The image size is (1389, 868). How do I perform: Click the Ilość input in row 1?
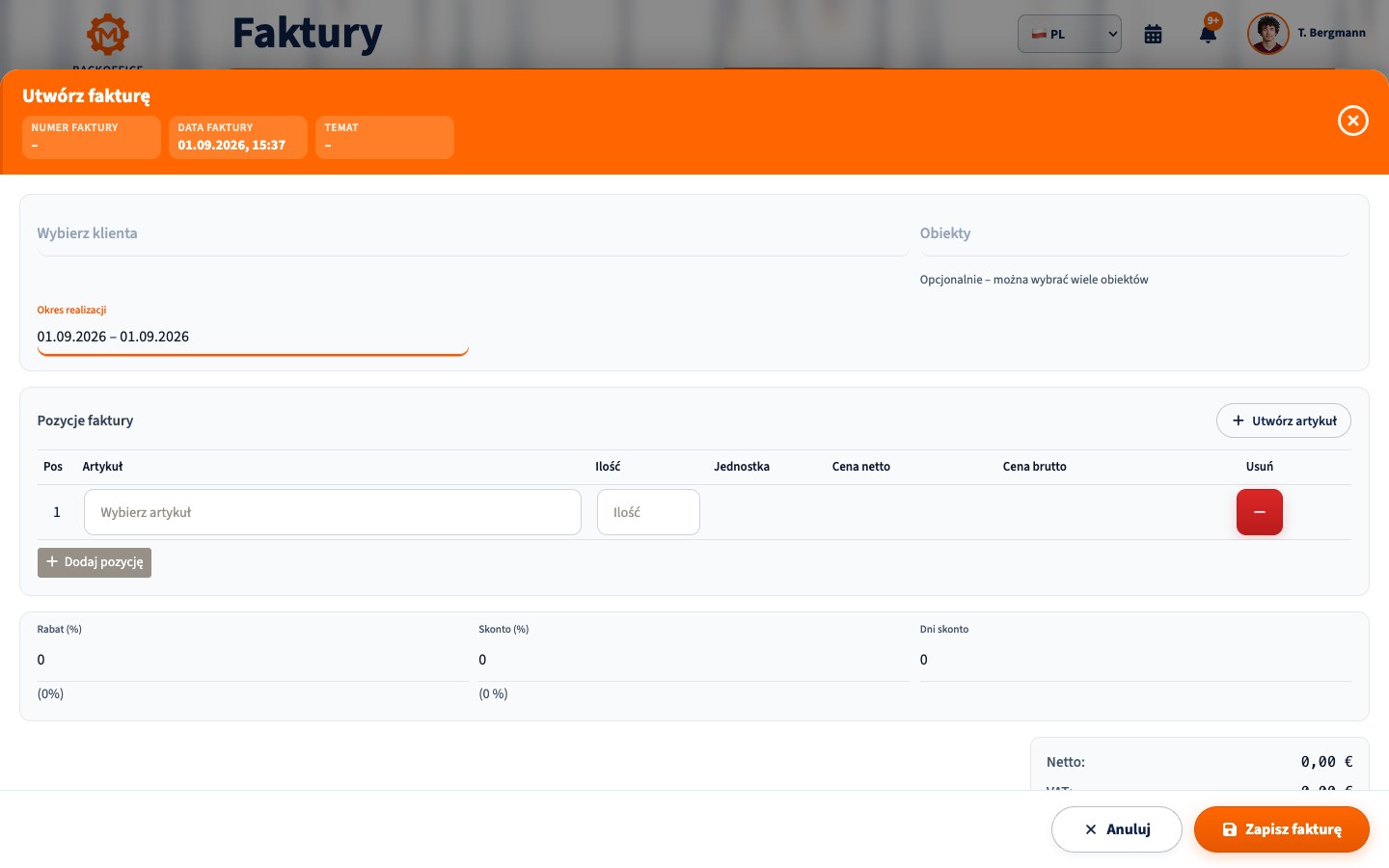(648, 512)
